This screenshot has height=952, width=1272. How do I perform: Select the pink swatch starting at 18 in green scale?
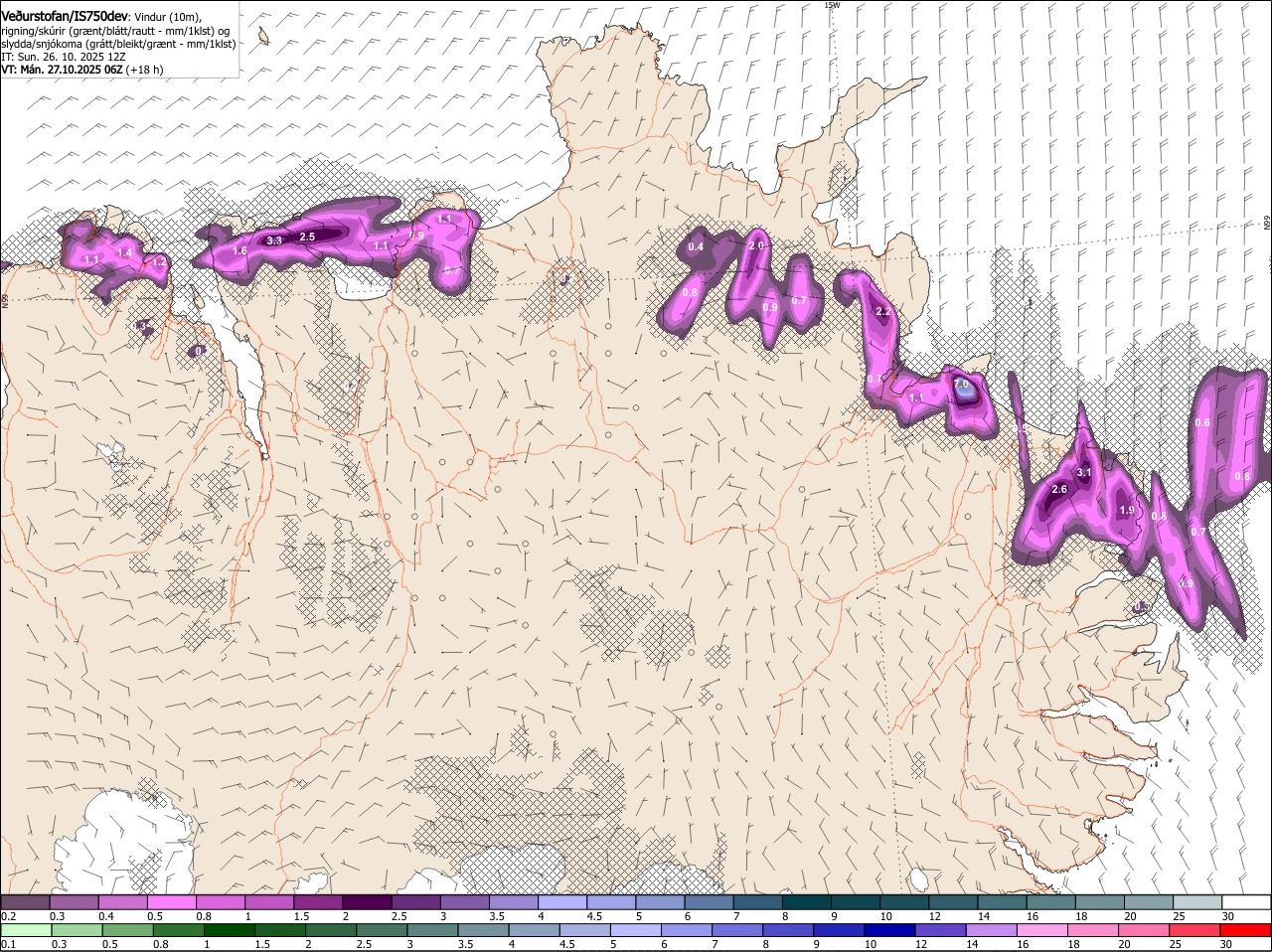(x=1093, y=930)
